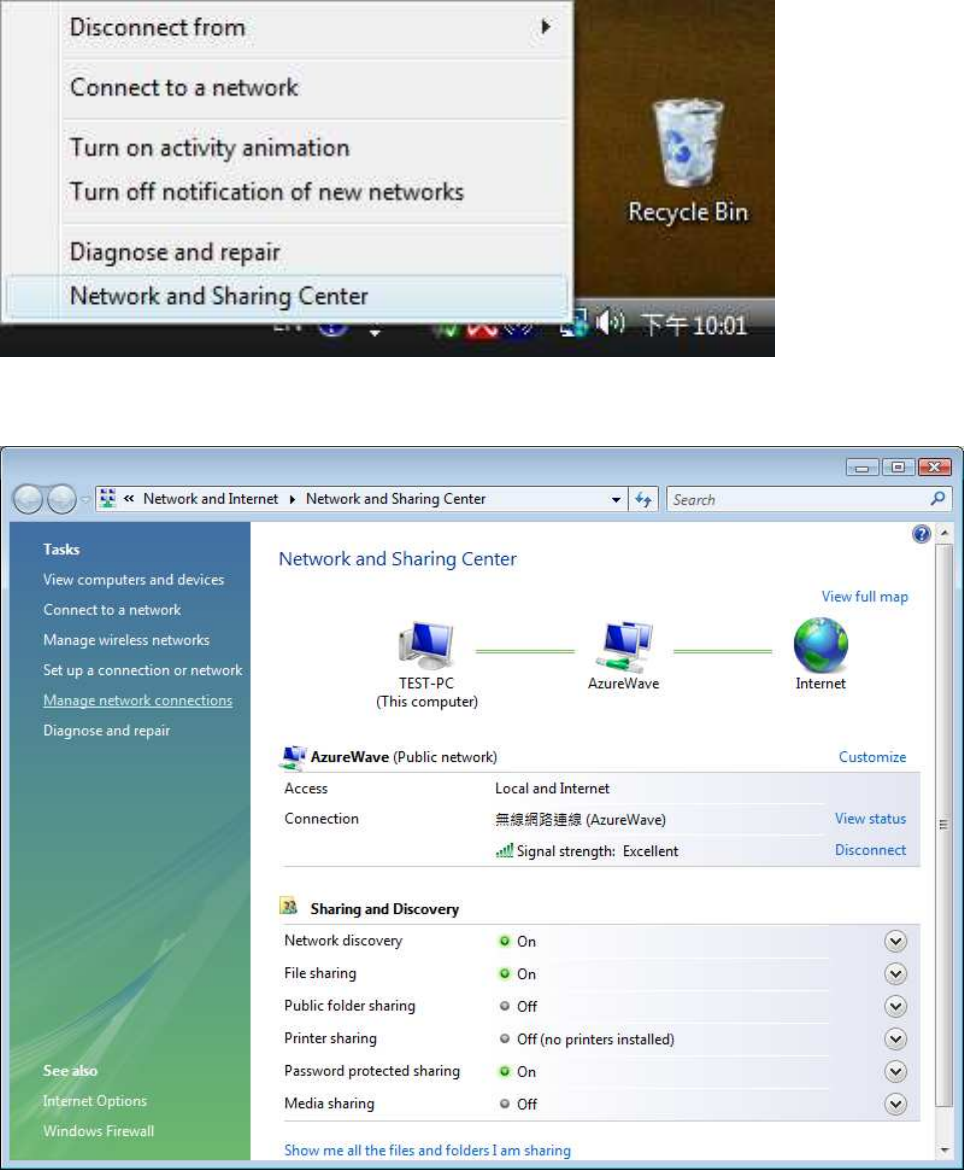The image size is (964, 1170).
Task: Click Diagnose and repair in Tasks pane
Action: point(107,731)
